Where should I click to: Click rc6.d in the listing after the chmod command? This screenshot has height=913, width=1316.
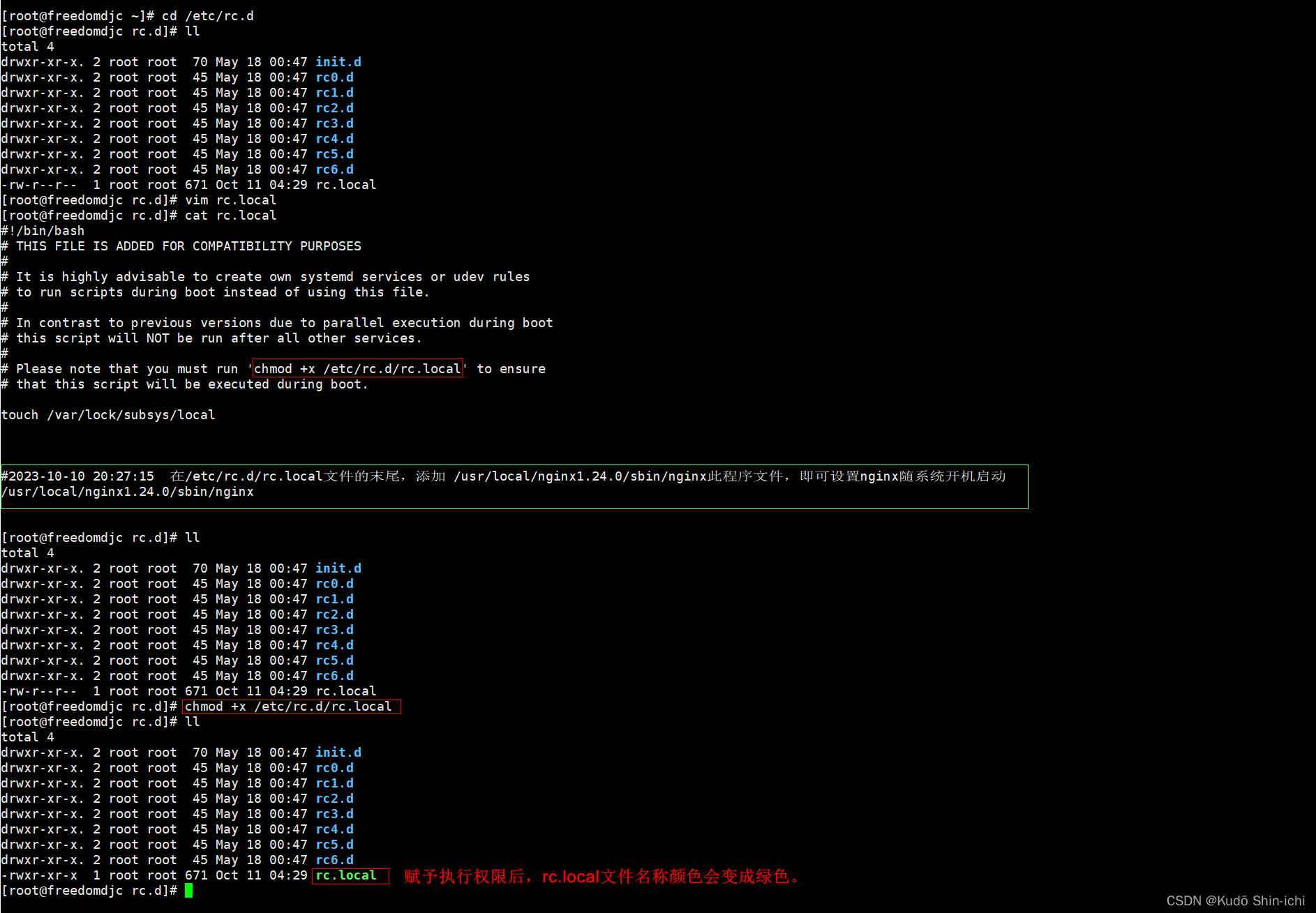click(335, 860)
